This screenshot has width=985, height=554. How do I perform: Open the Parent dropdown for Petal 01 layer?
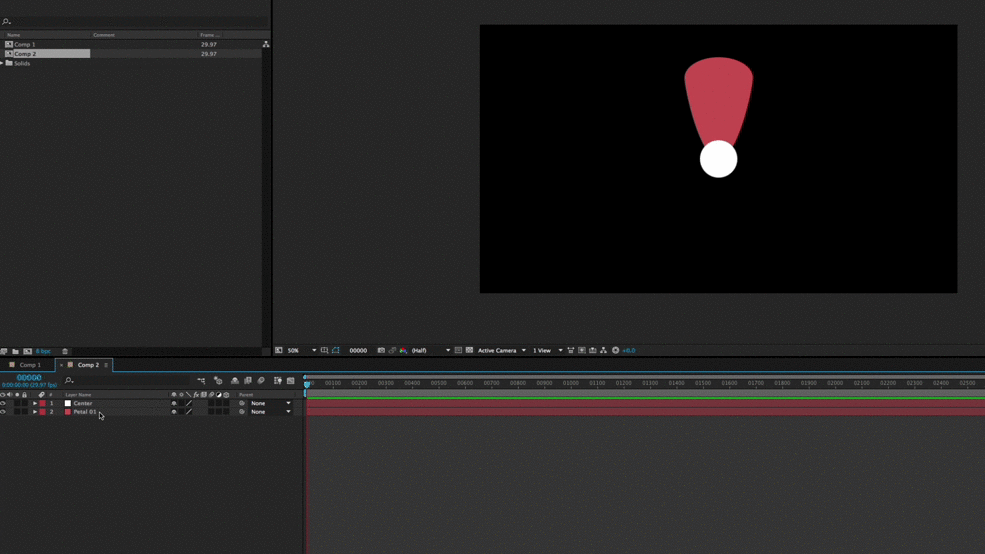(x=271, y=412)
